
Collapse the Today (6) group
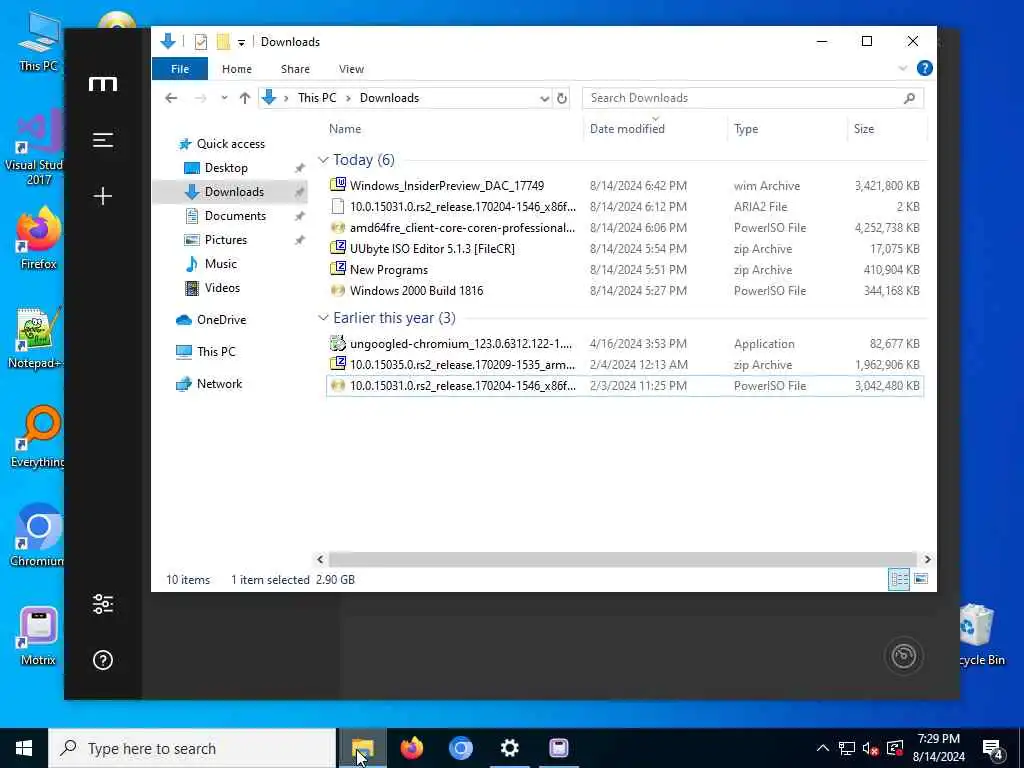click(x=323, y=160)
